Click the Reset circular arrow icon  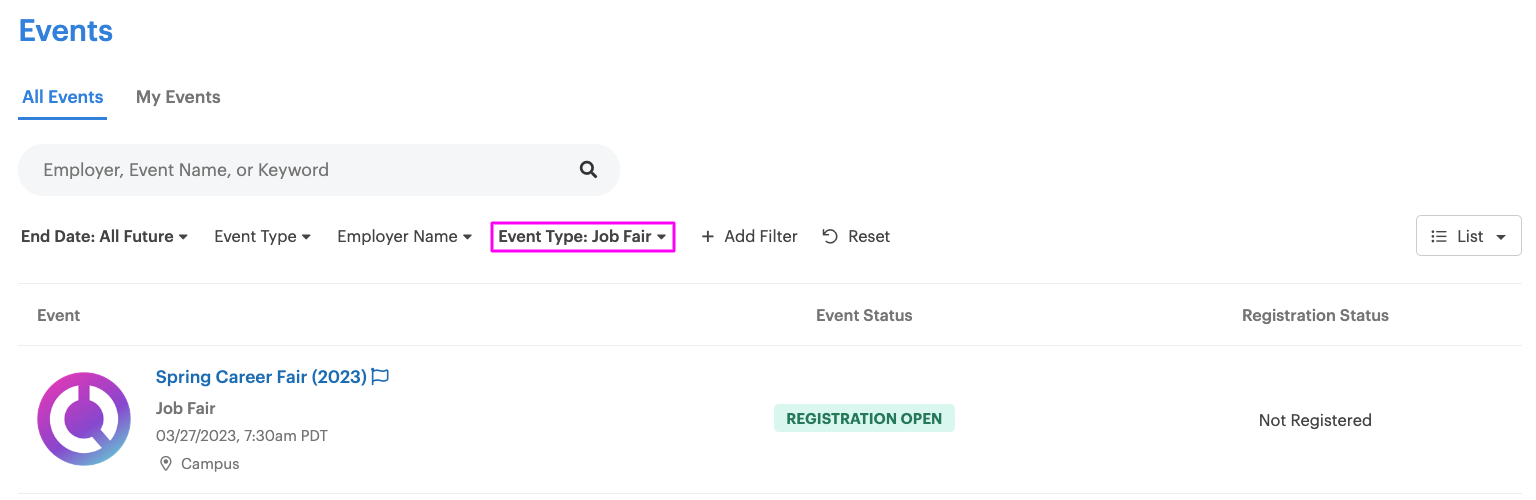point(830,237)
